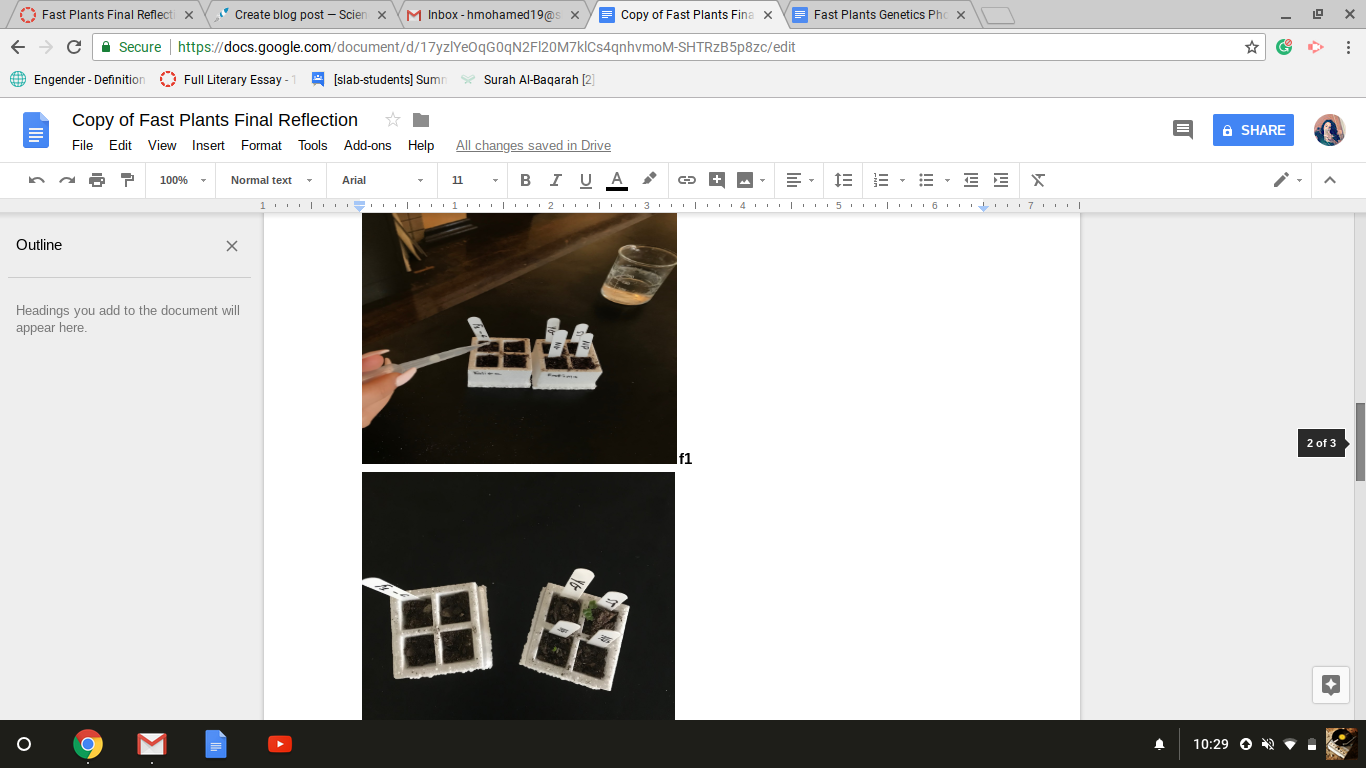Screen dimensions: 1366x768
Task: Select the Paint format tool
Action: [x=127, y=180]
